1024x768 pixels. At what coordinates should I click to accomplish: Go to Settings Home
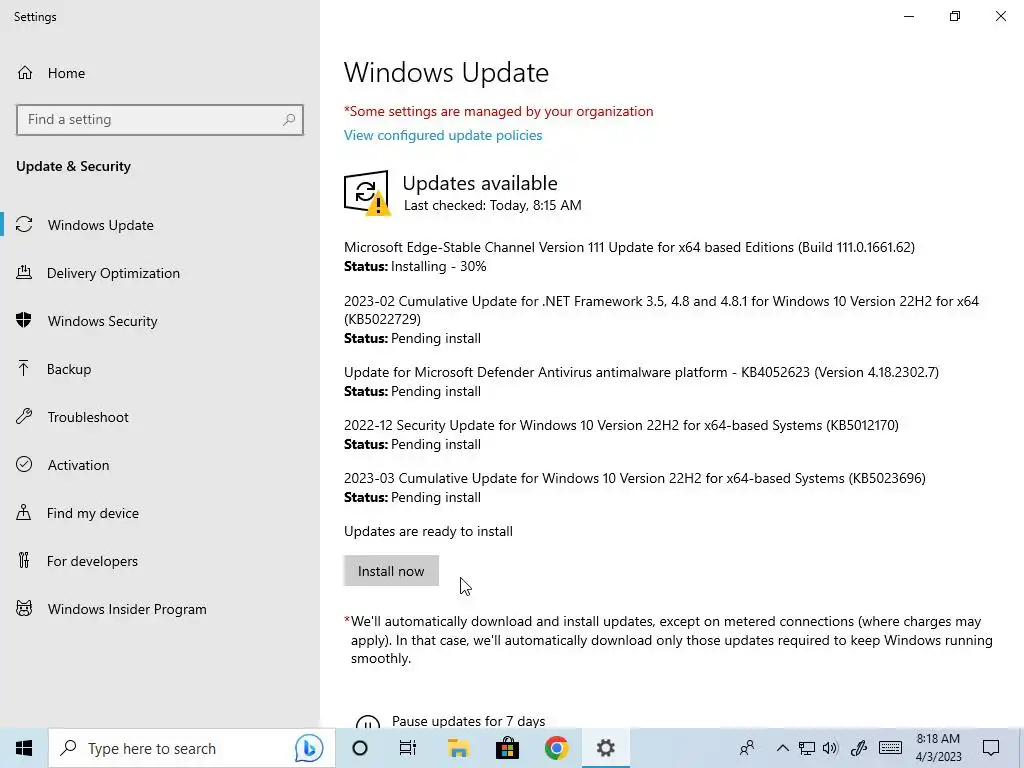click(160, 73)
